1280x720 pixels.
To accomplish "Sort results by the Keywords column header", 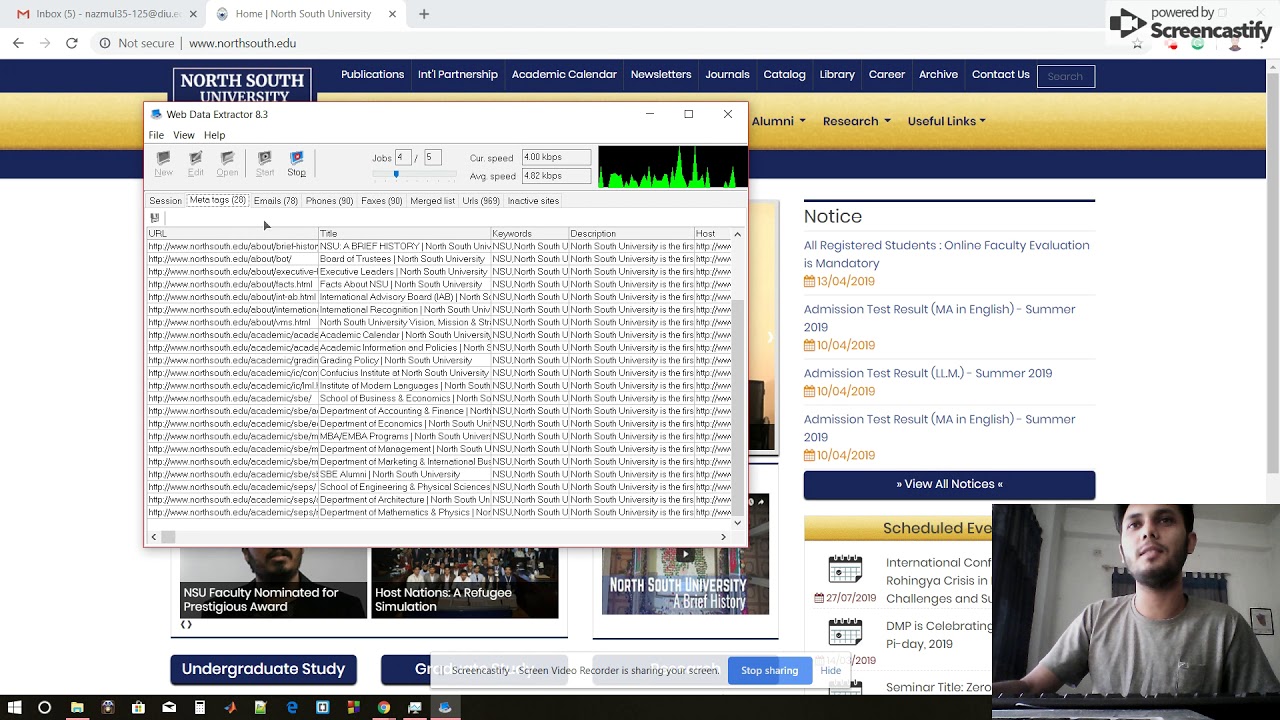I will click(529, 234).
